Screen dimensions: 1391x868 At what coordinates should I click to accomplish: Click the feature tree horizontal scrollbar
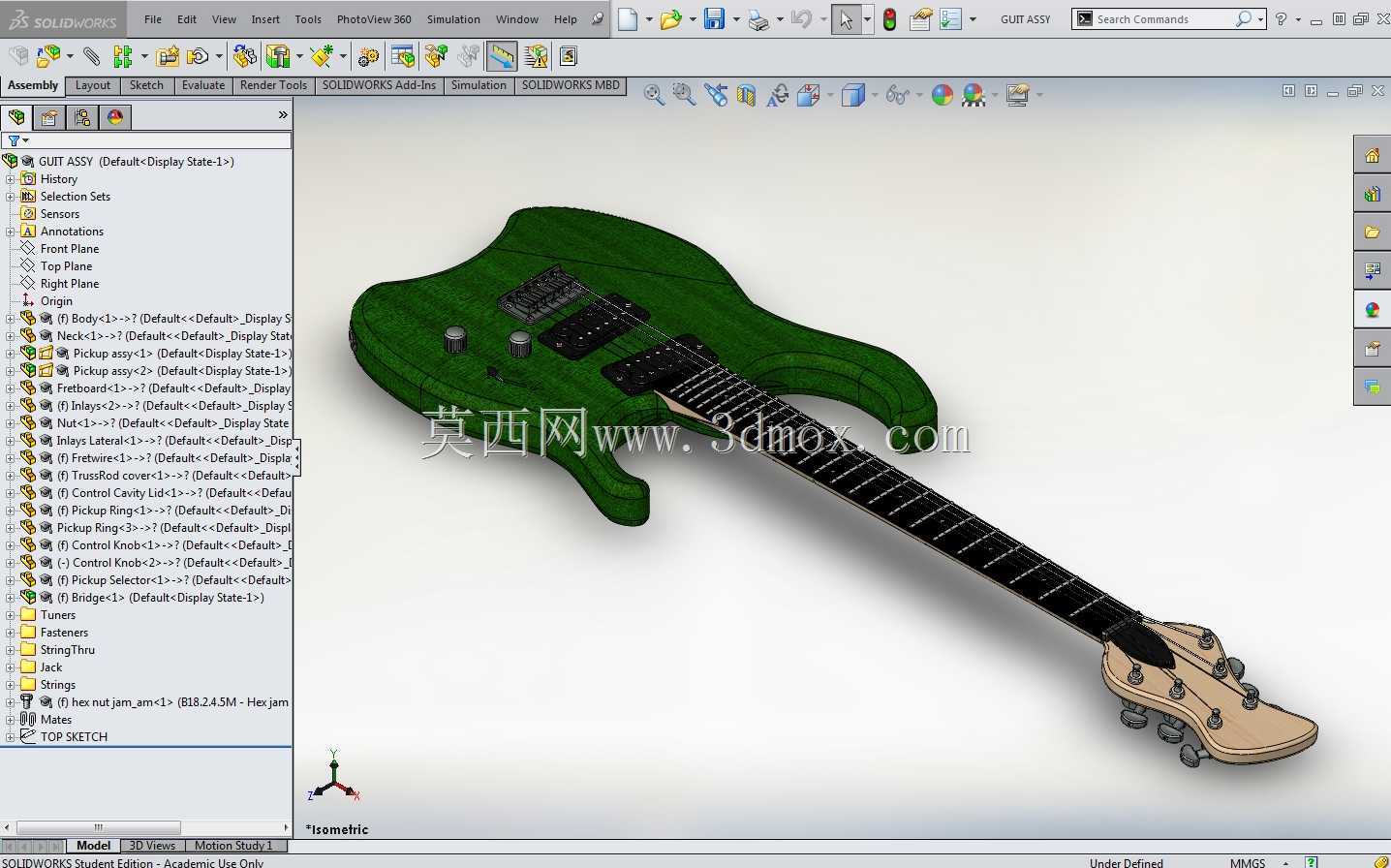pos(99,827)
